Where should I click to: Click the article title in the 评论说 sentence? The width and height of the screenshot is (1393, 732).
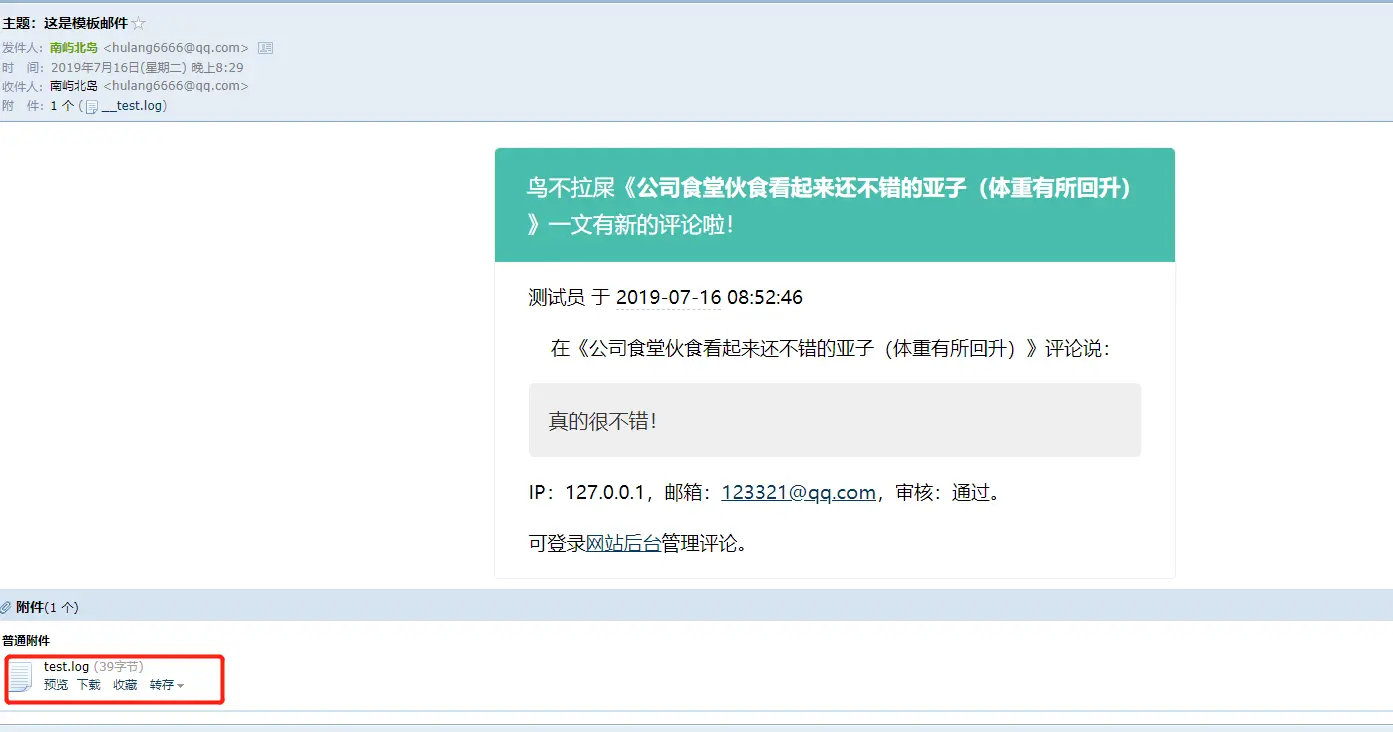(x=808, y=349)
